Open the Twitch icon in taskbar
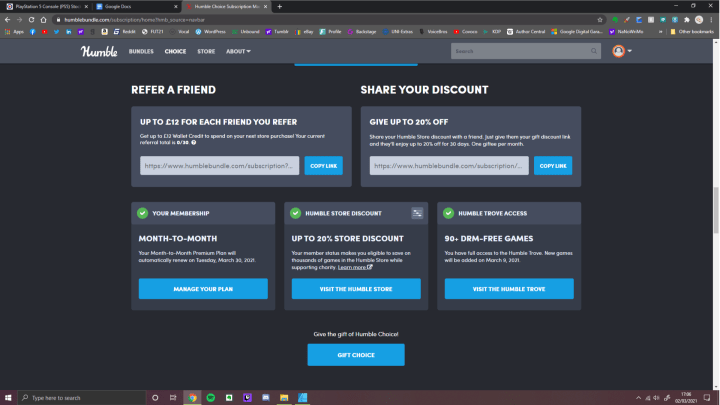This screenshot has height=405, width=720. [248, 398]
